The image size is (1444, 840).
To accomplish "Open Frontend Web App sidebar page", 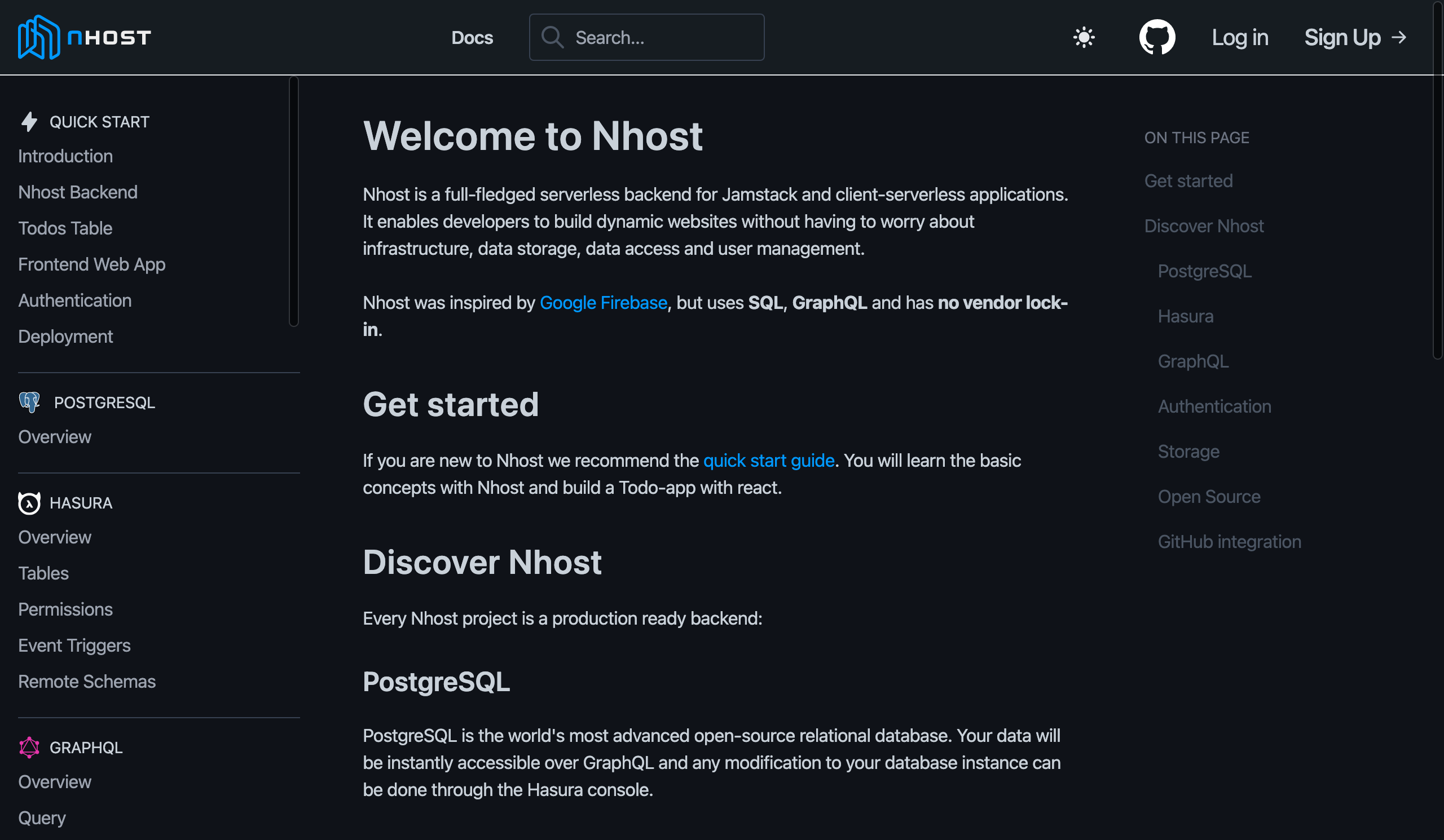I will [92, 264].
